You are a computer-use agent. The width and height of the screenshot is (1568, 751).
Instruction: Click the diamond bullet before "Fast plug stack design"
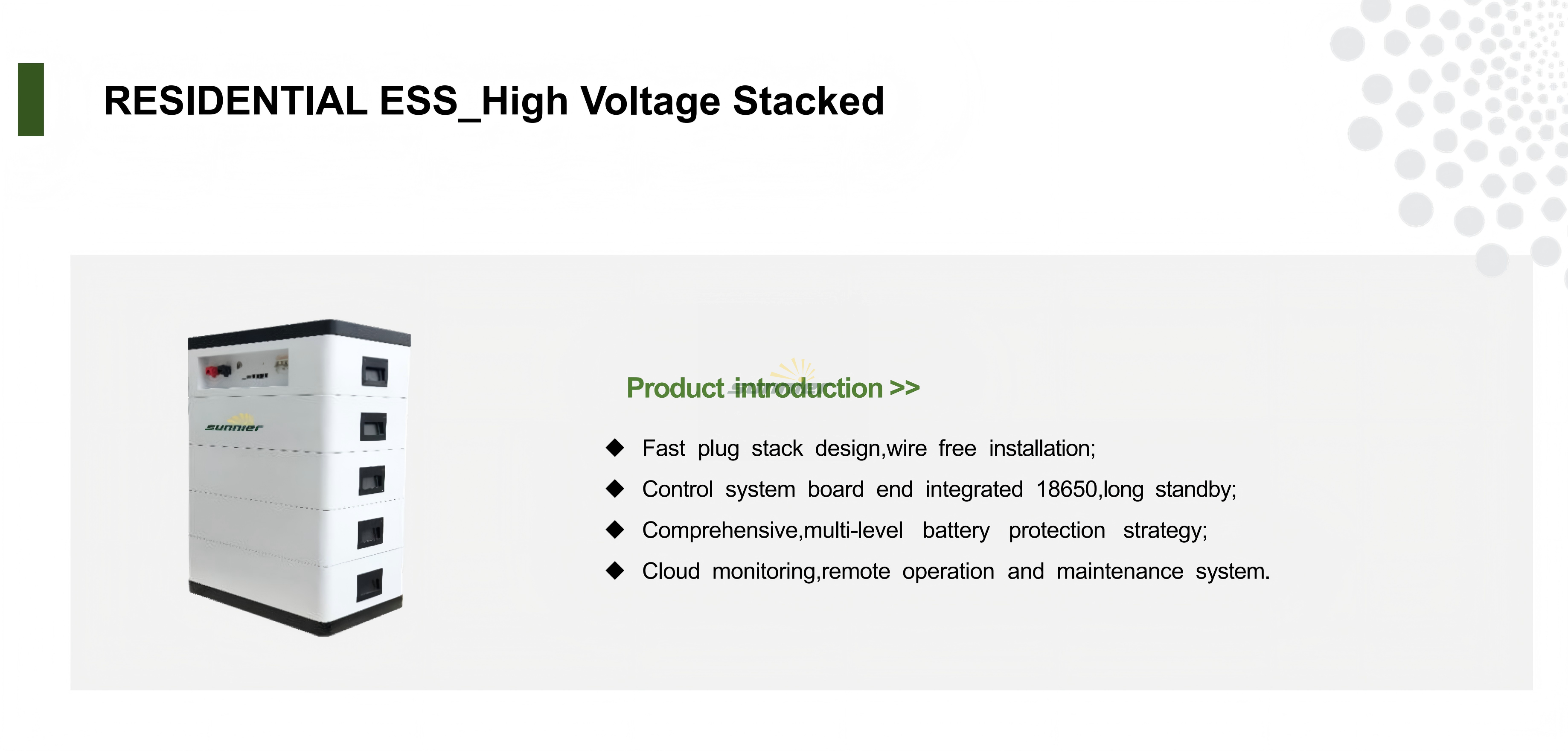click(615, 448)
